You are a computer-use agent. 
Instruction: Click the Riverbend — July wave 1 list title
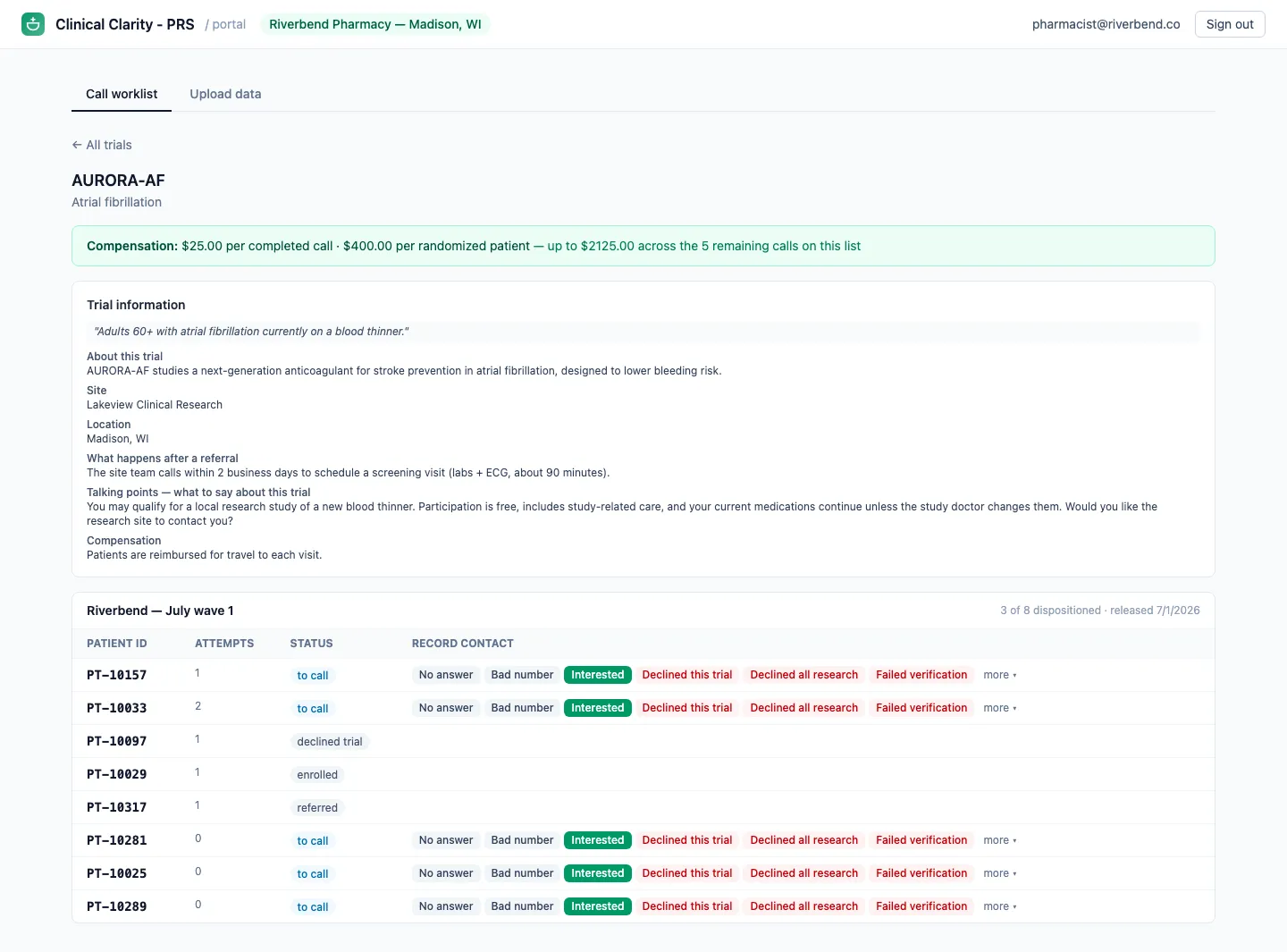pyautogui.click(x=160, y=611)
